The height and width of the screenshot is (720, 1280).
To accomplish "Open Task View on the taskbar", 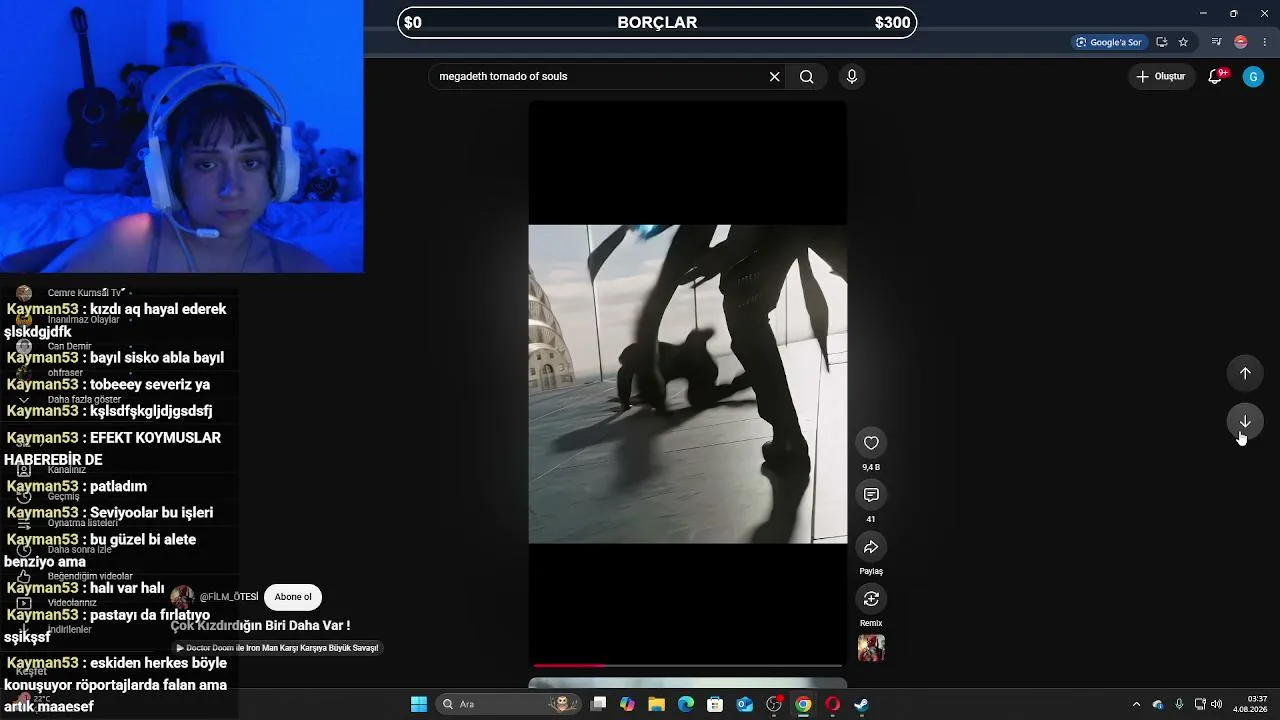I will (598, 704).
